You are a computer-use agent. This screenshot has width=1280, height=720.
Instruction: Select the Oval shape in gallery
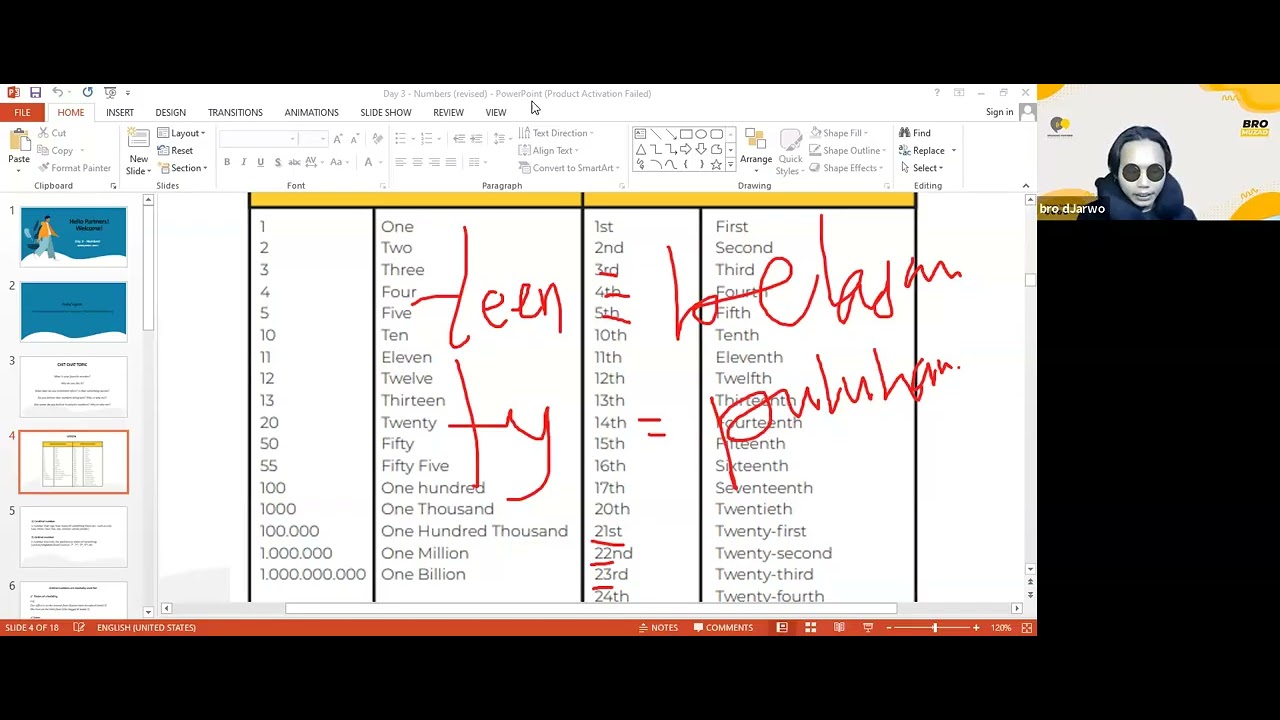701,134
